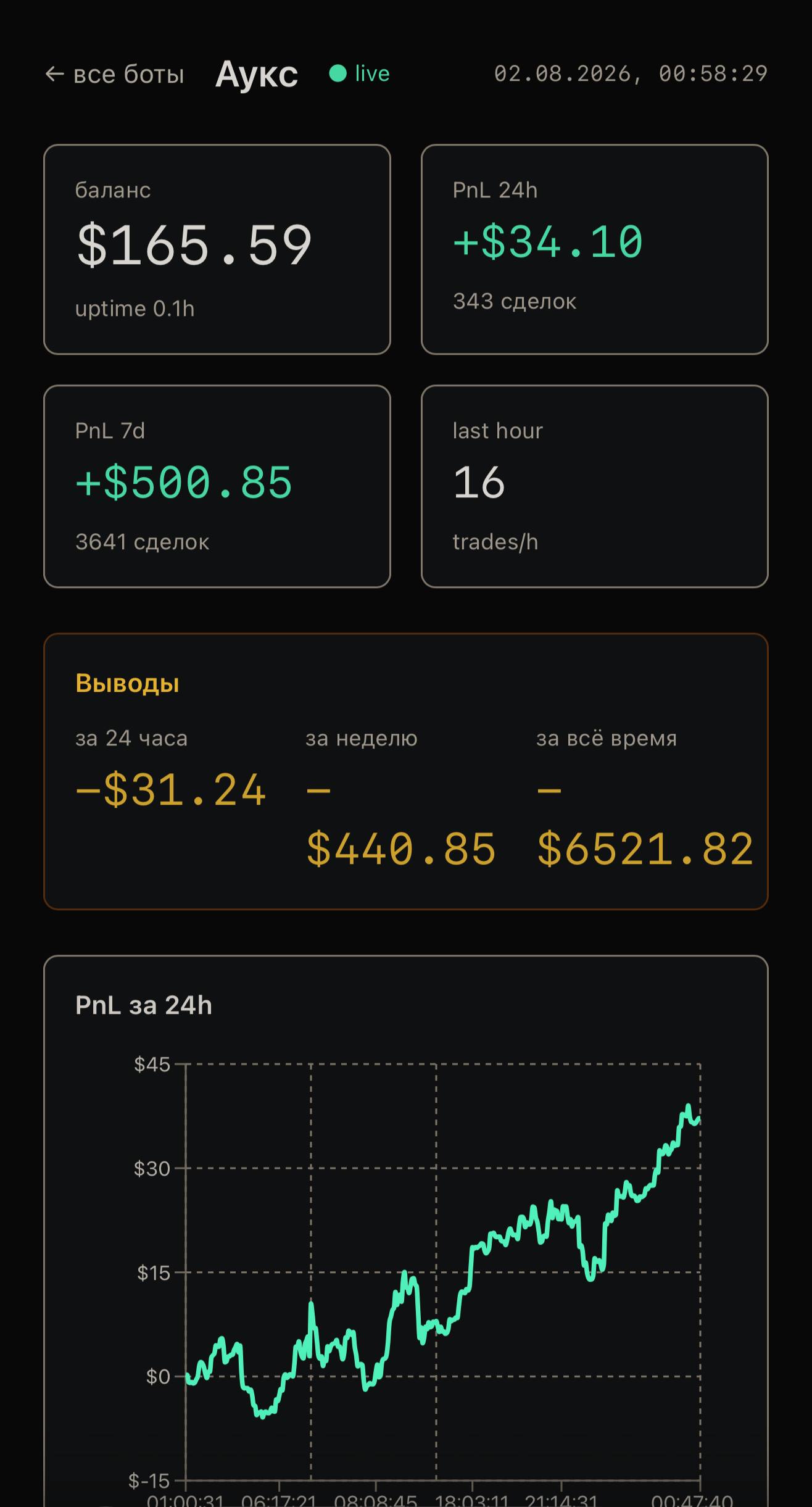This screenshot has height=1507, width=812.
Task: Open the баланс $165.59 card
Action: [x=217, y=249]
